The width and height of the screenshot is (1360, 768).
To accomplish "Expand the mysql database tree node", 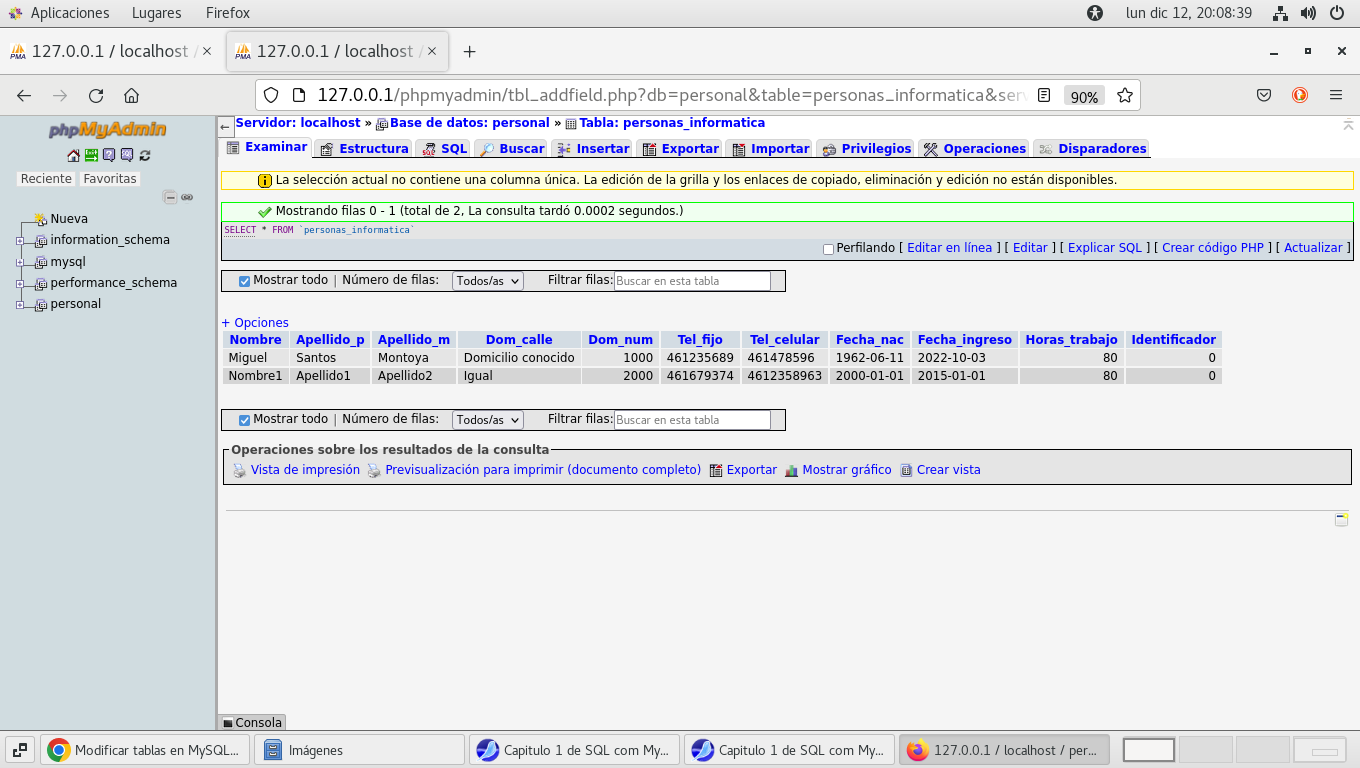I will pyautogui.click(x=20, y=262).
